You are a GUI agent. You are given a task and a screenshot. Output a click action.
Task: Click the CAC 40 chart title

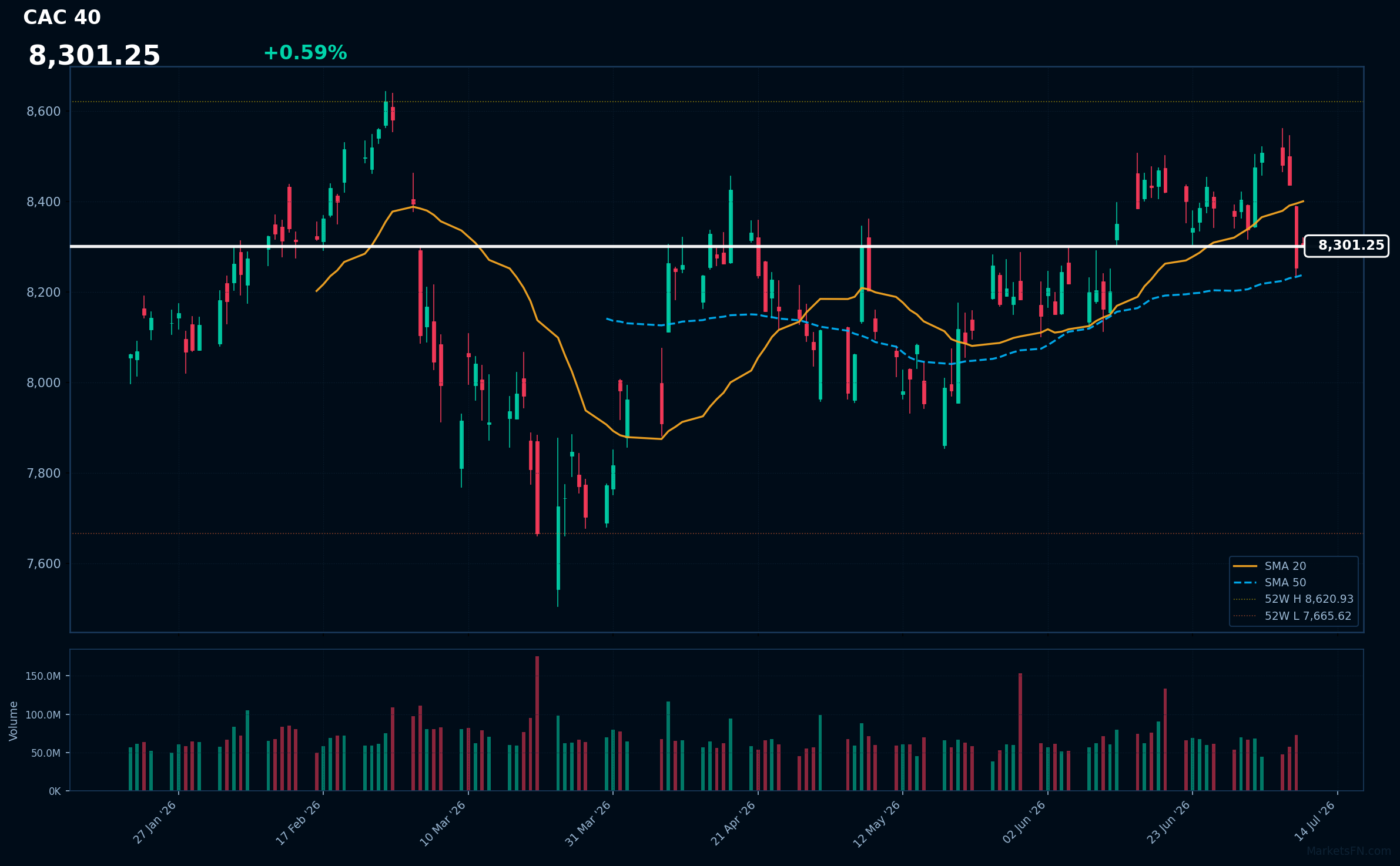[x=62, y=18]
